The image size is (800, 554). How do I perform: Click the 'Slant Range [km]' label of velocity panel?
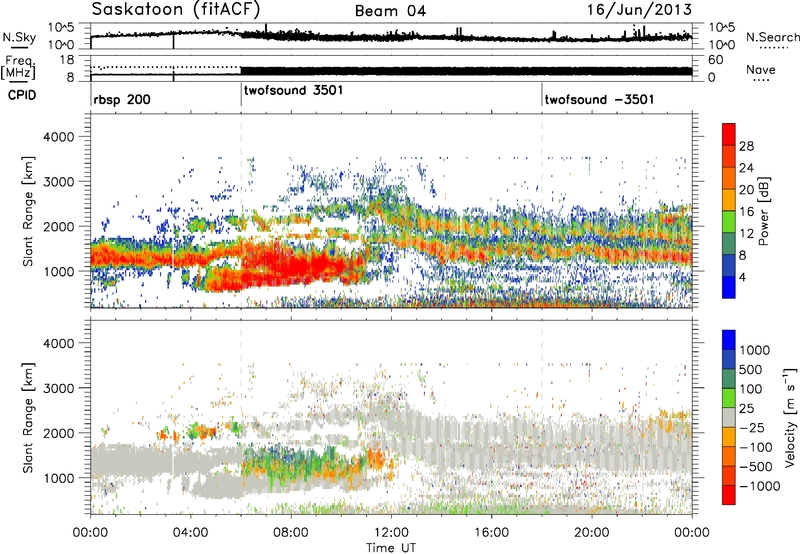(x=28, y=417)
